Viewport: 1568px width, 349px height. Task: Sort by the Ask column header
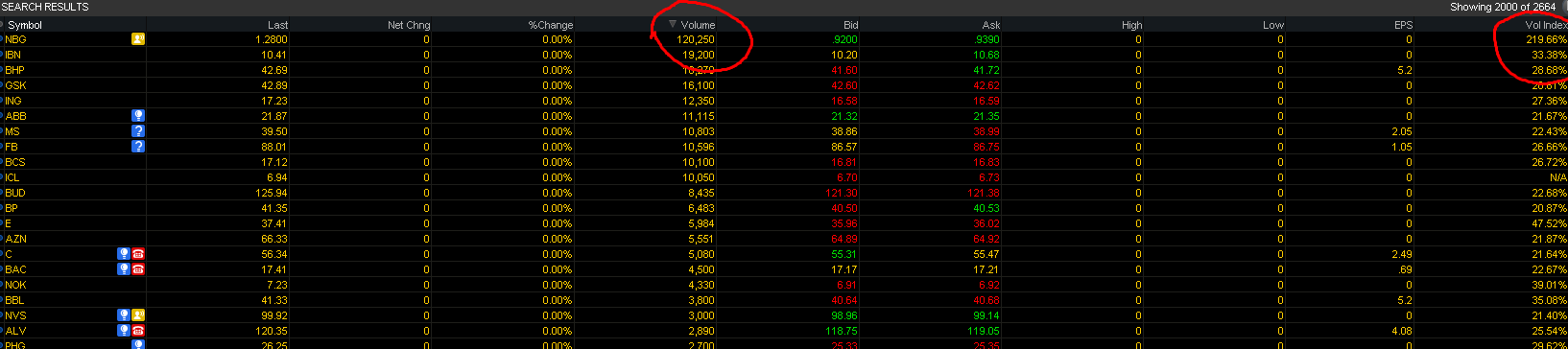point(991,25)
